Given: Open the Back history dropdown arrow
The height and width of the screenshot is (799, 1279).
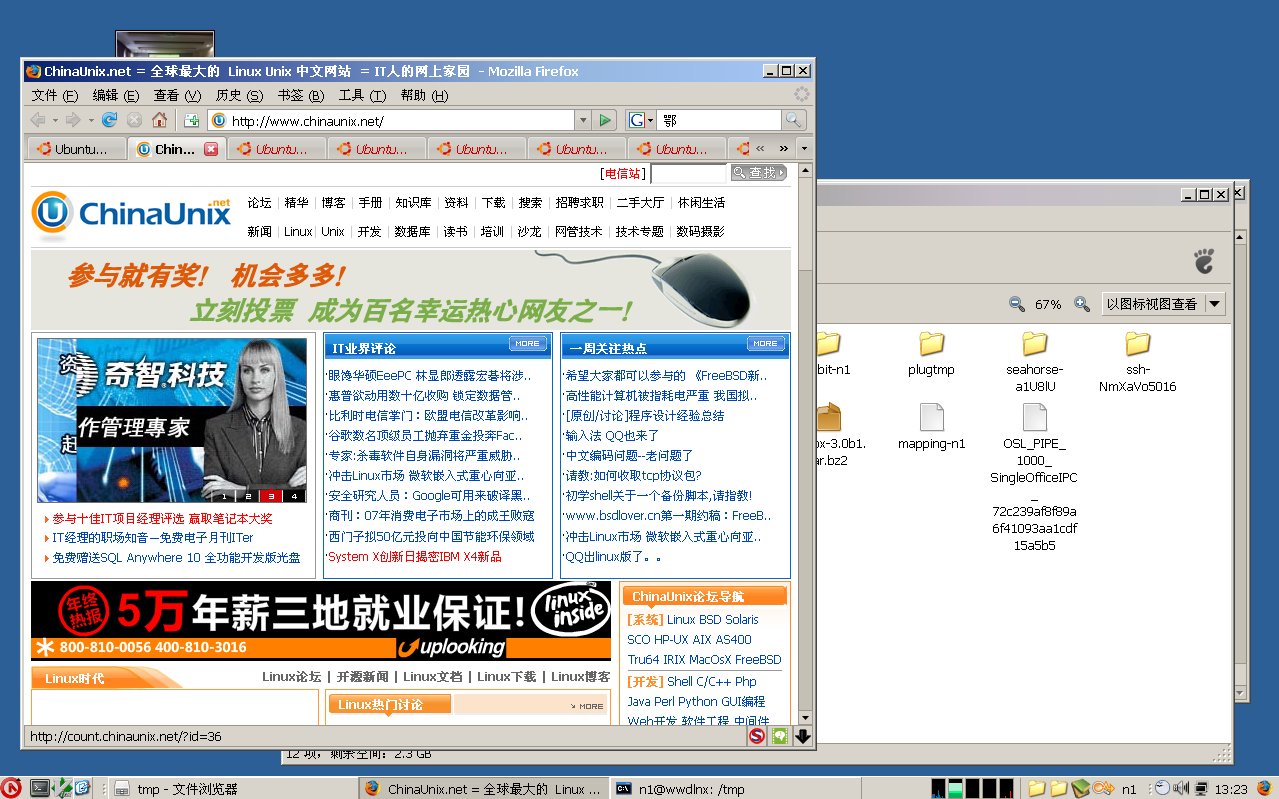Looking at the screenshot, I should pos(54,120).
